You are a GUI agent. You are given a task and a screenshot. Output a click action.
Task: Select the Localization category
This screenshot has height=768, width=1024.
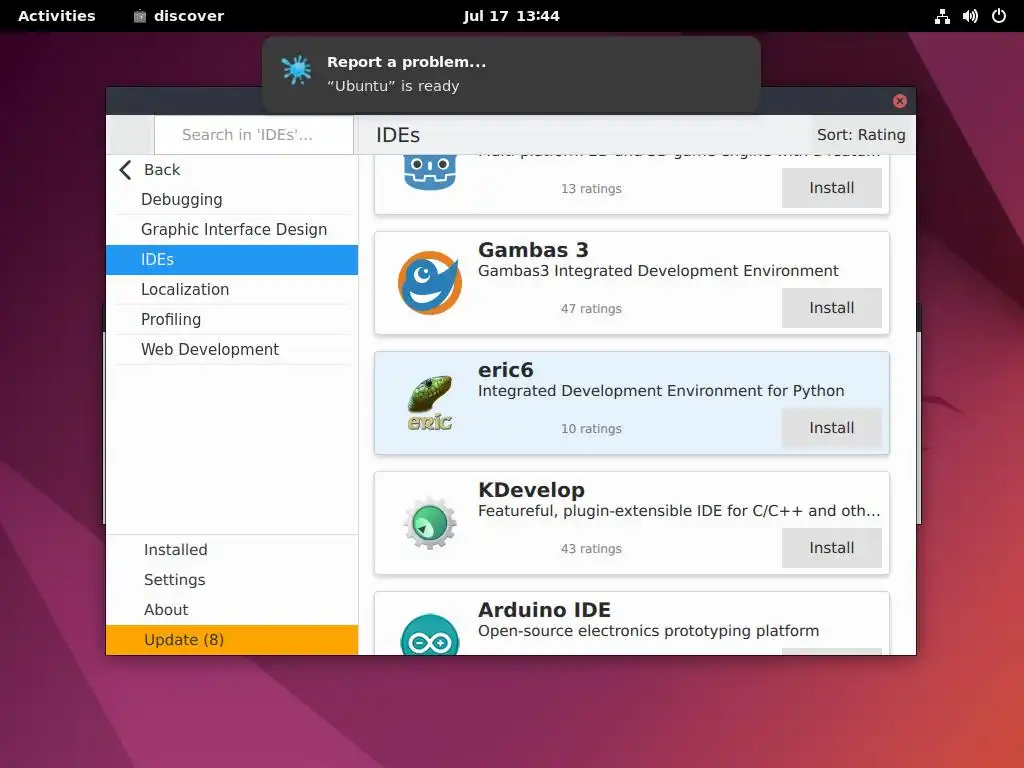232,290
